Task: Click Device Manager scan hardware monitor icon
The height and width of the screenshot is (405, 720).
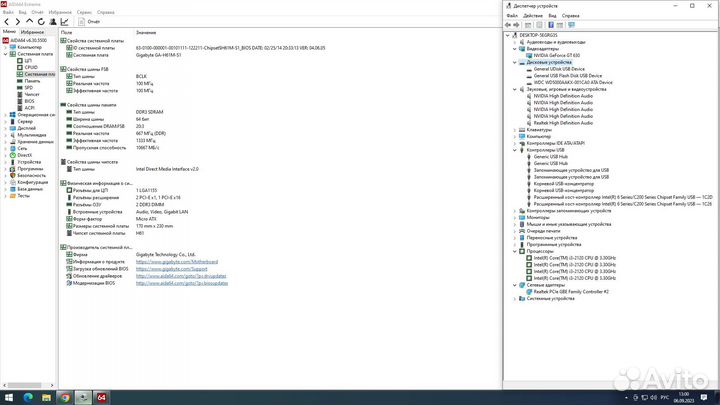Action: click(x=571, y=25)
